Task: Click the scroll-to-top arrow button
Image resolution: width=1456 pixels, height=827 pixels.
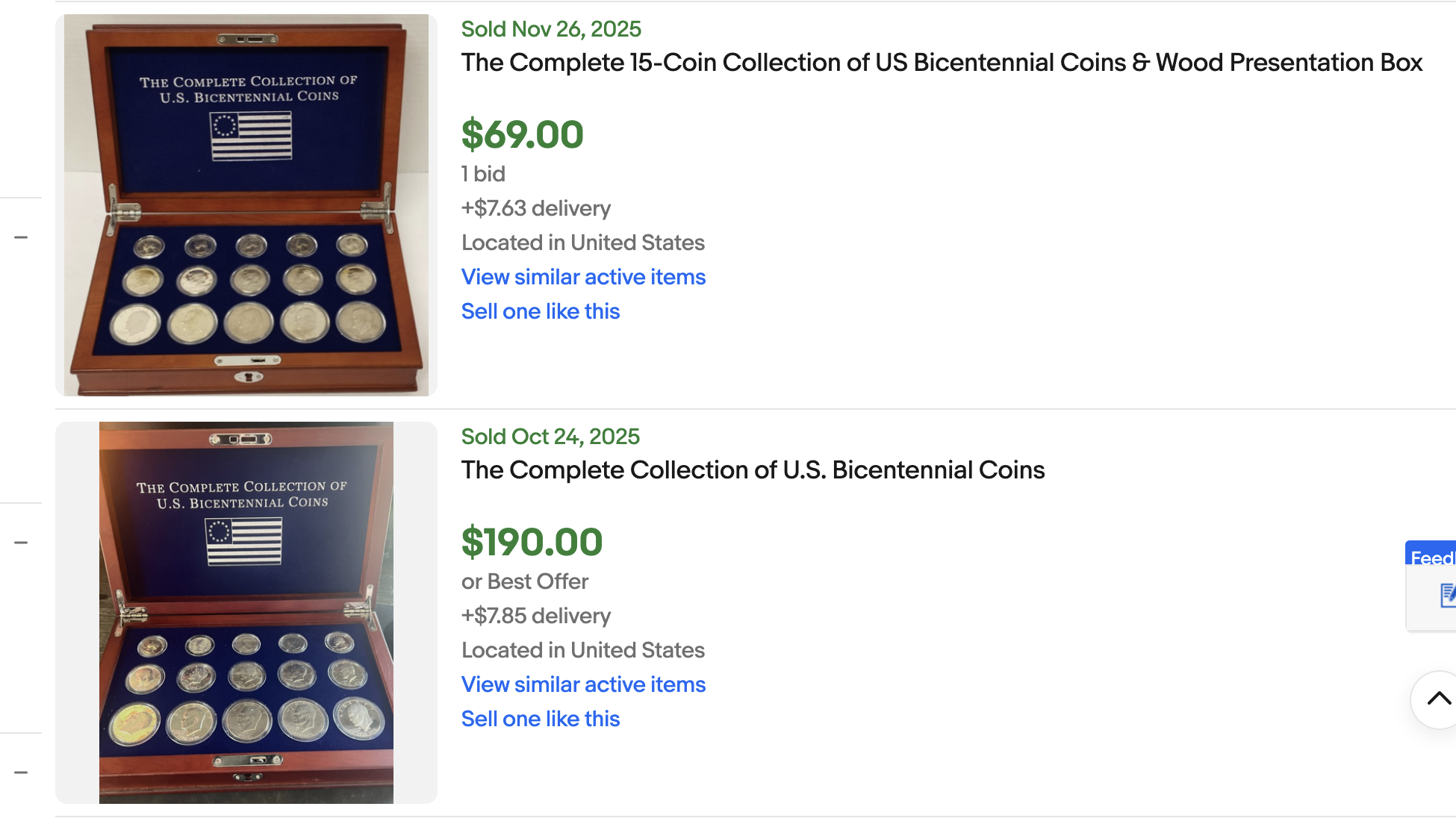Action: (x=1438, y=699)
